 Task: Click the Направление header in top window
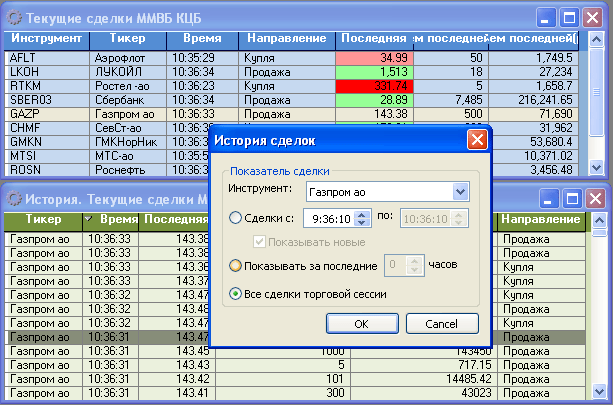pos(287,40)
